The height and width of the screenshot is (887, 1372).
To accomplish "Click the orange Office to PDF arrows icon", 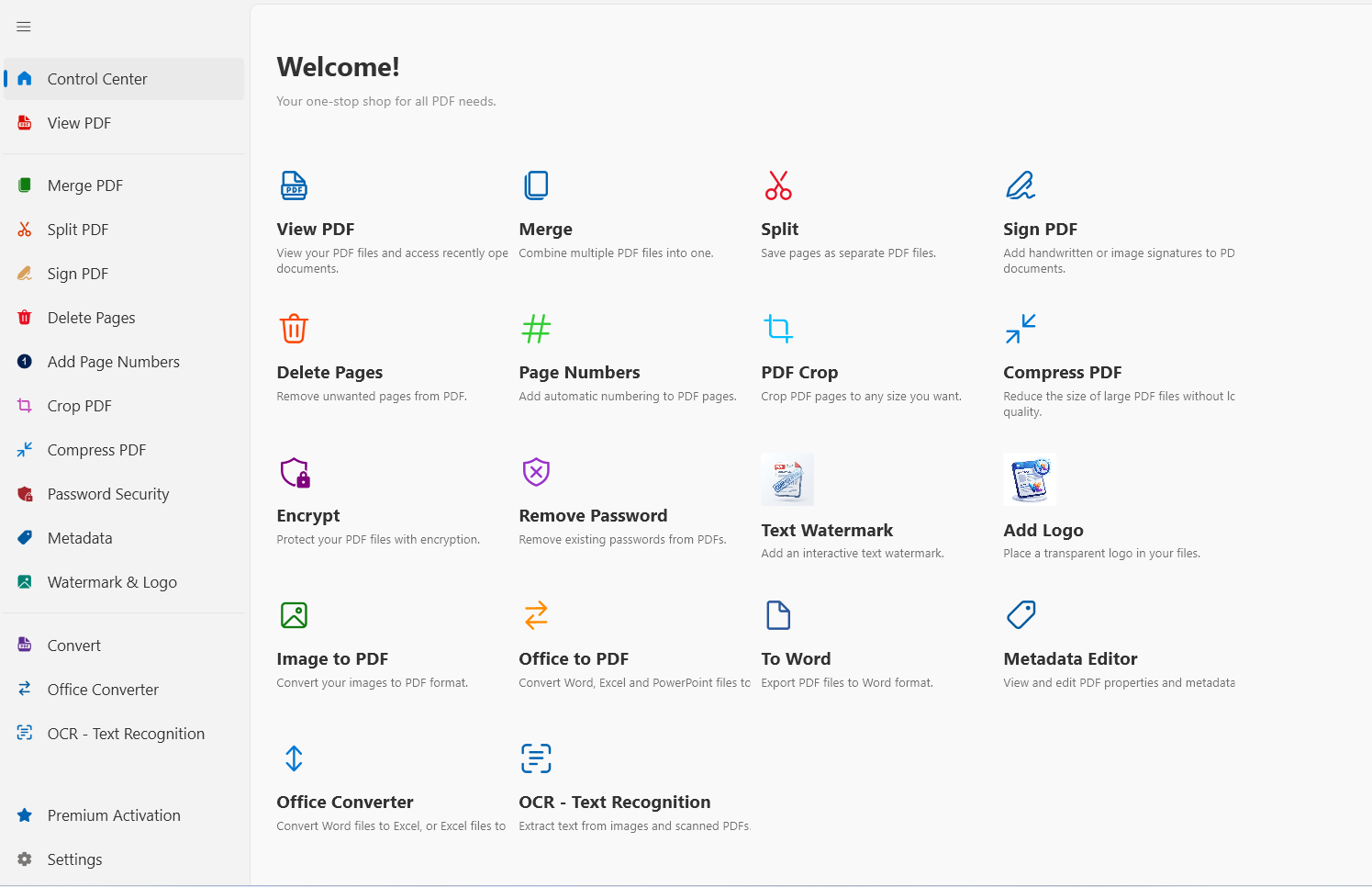I will coord(536,615).
